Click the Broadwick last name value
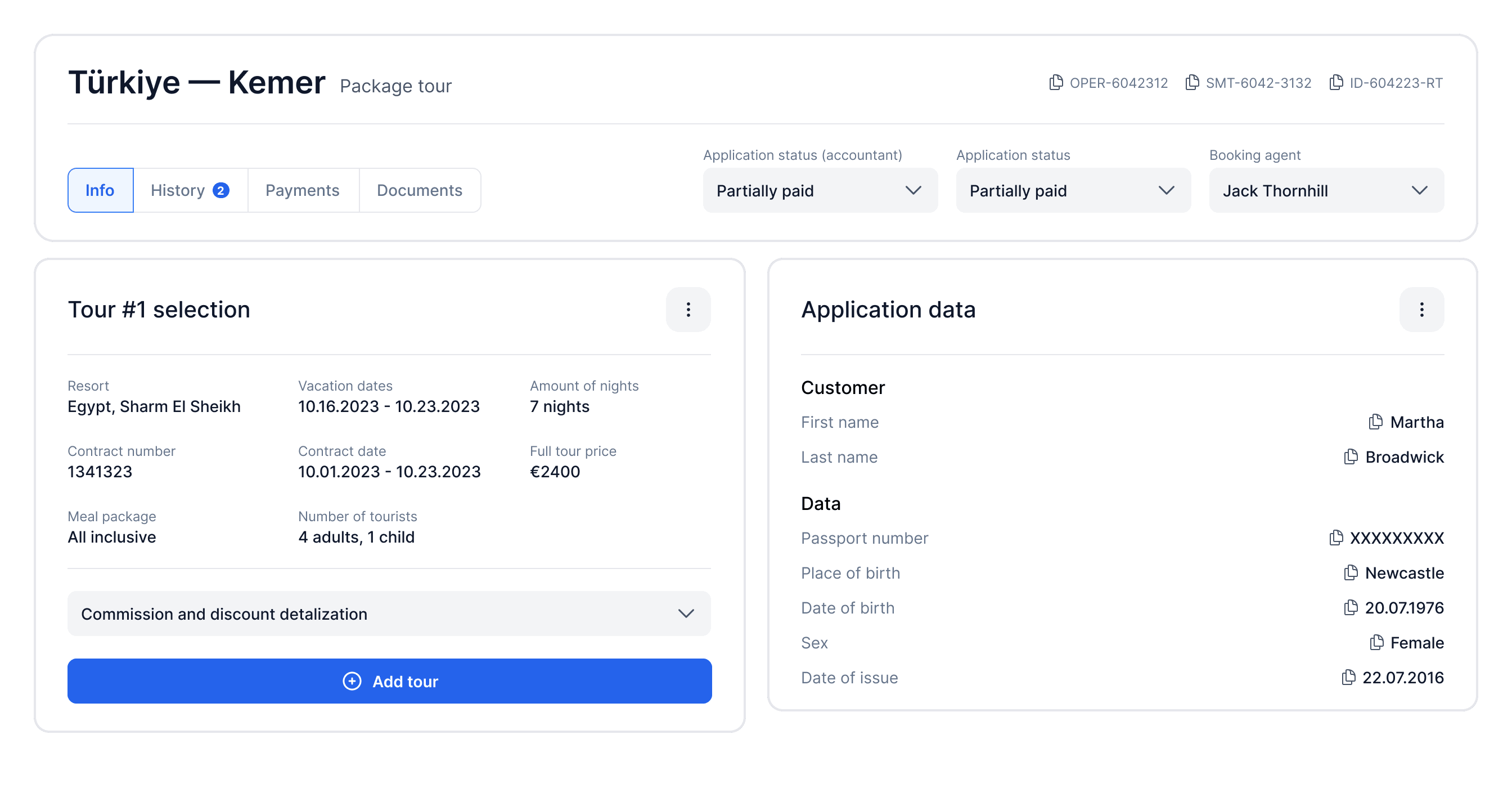 (x=1404, y=456)
